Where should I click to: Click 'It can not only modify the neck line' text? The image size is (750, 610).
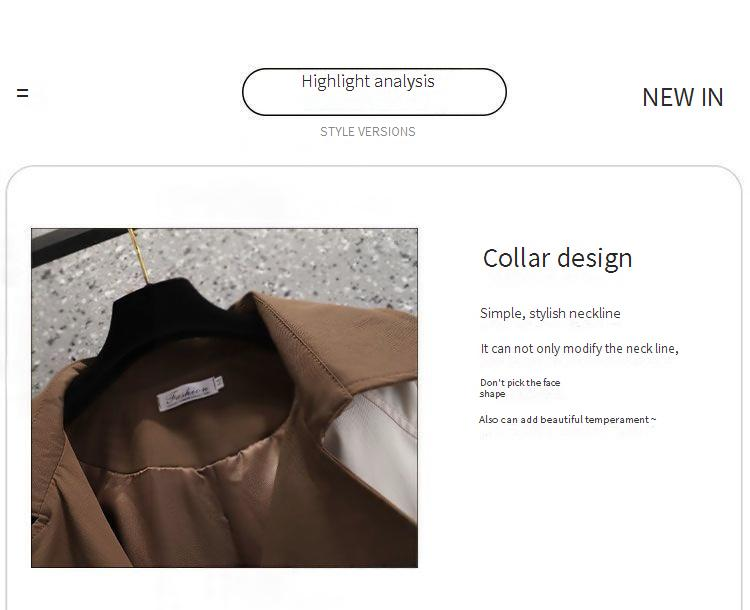[579, 348]
